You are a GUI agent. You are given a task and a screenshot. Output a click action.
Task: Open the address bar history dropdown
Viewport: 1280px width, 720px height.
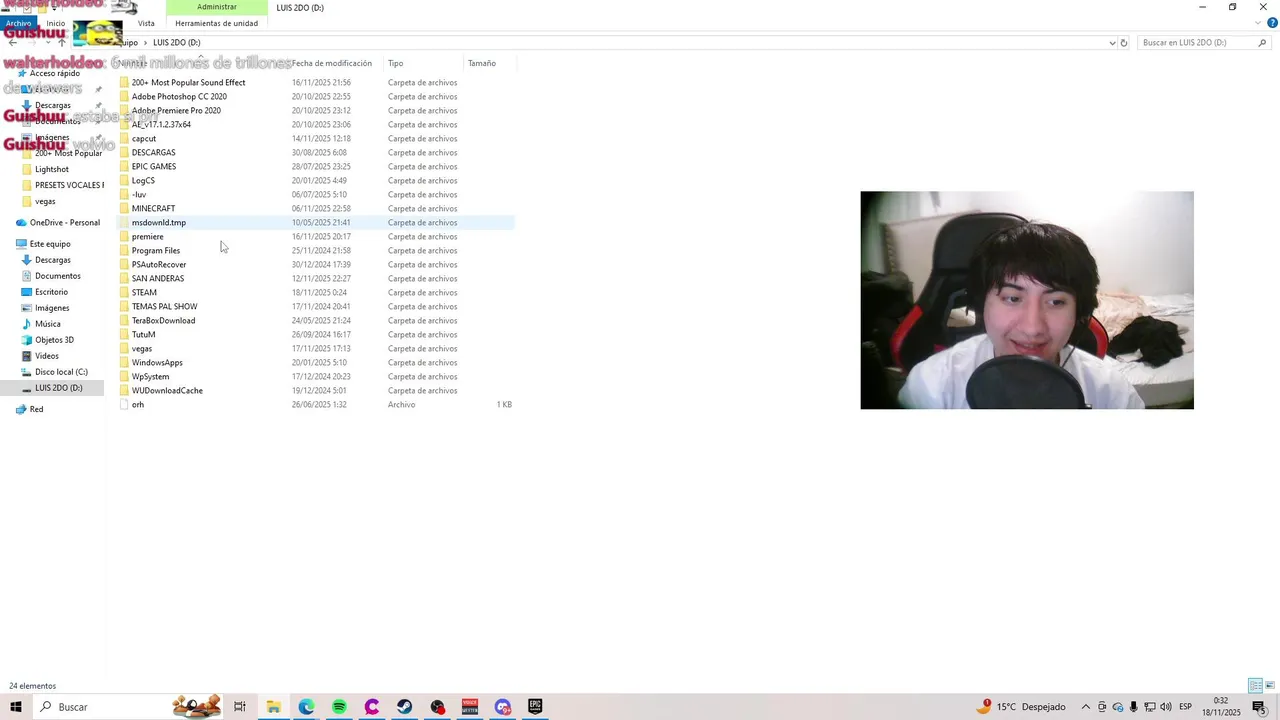tap(1112, 43)
